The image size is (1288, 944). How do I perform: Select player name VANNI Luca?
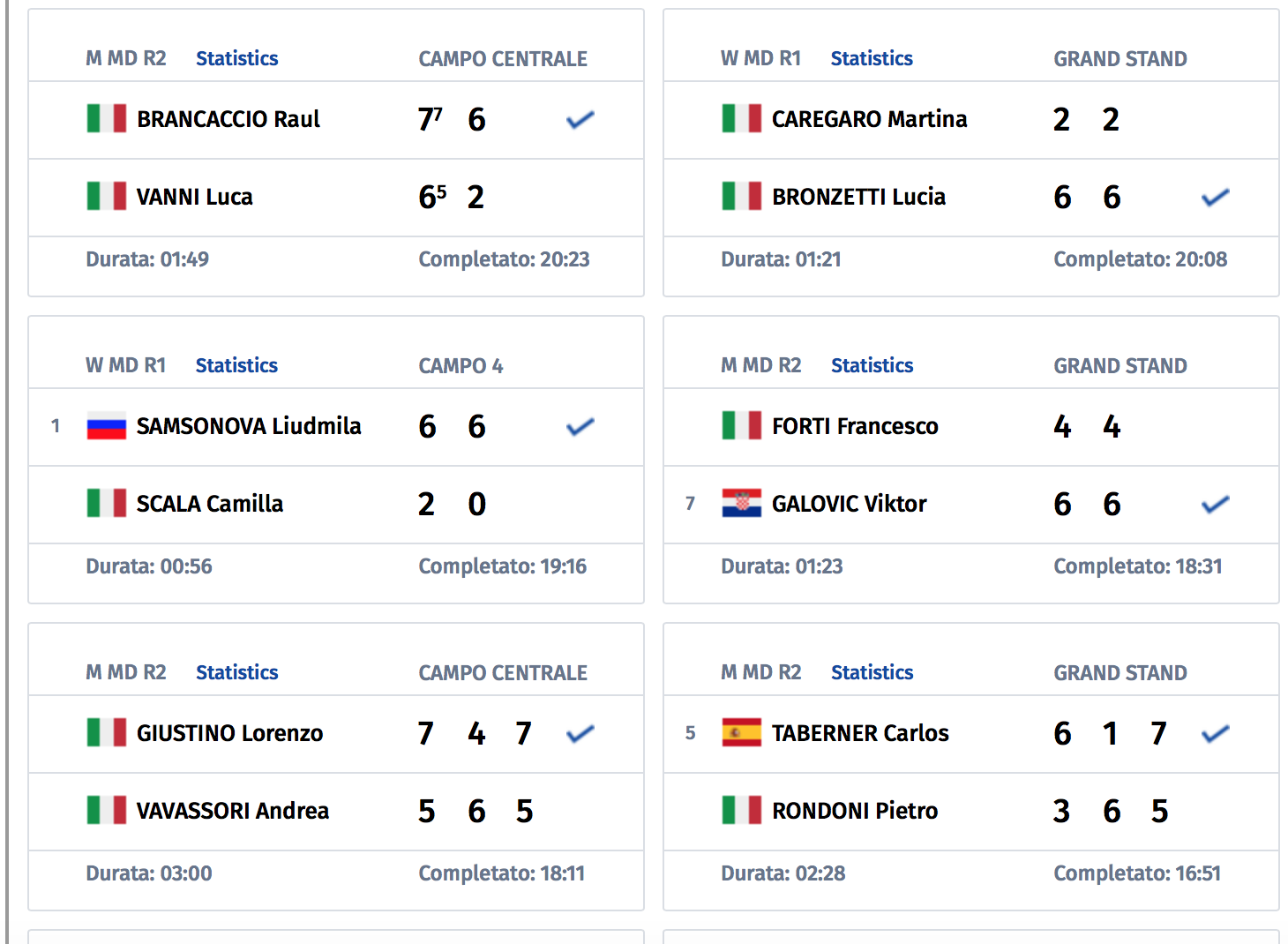click(195, 197)
